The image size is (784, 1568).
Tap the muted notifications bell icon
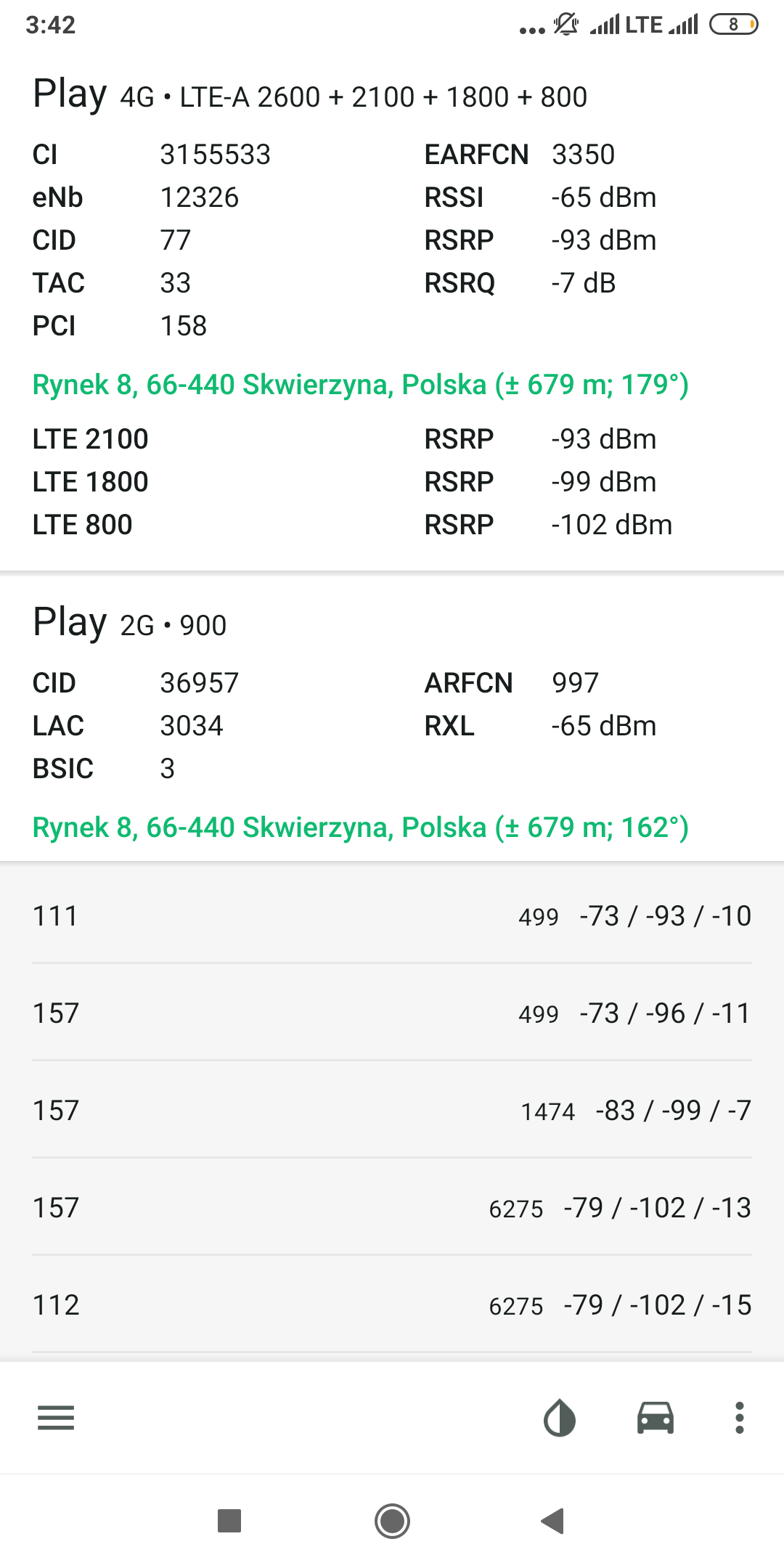565,25
